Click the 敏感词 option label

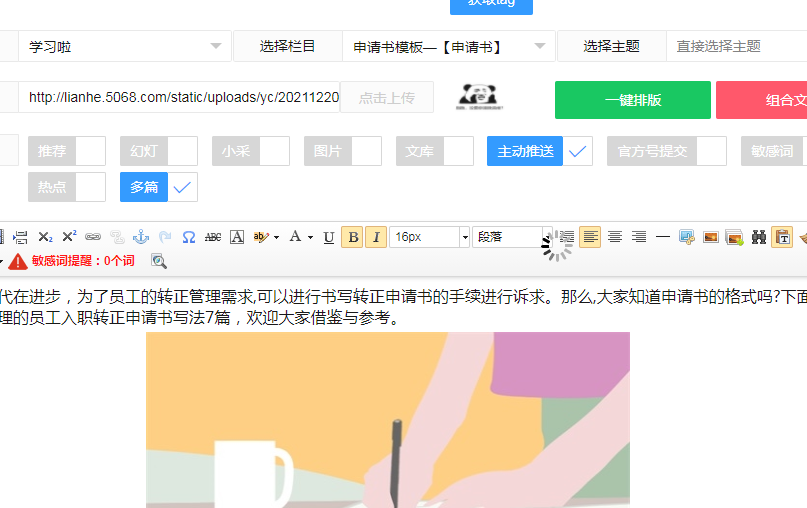(771, 151)
